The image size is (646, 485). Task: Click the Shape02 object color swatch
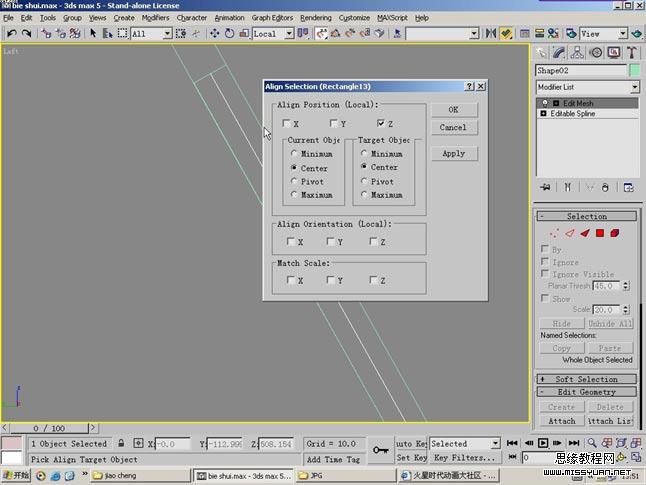pos(635,70)
